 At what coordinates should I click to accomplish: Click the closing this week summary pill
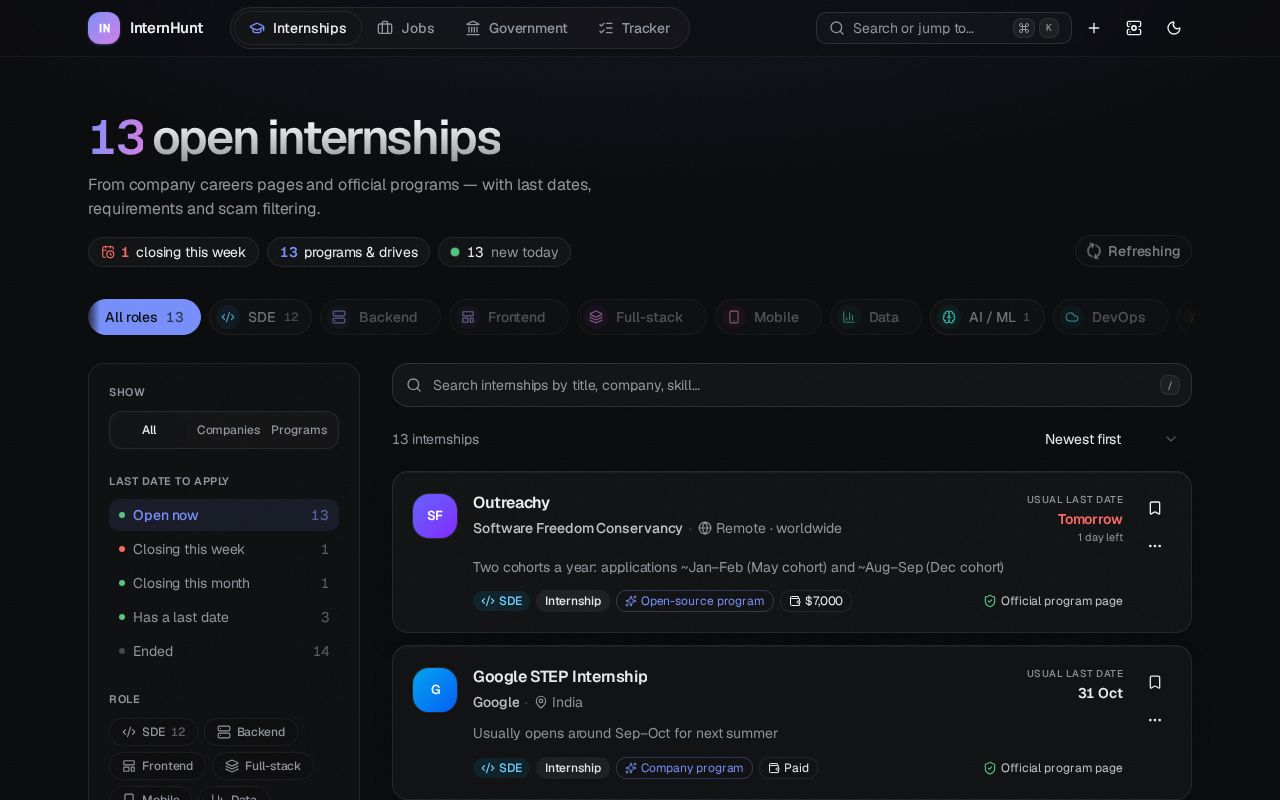[173, 252]
